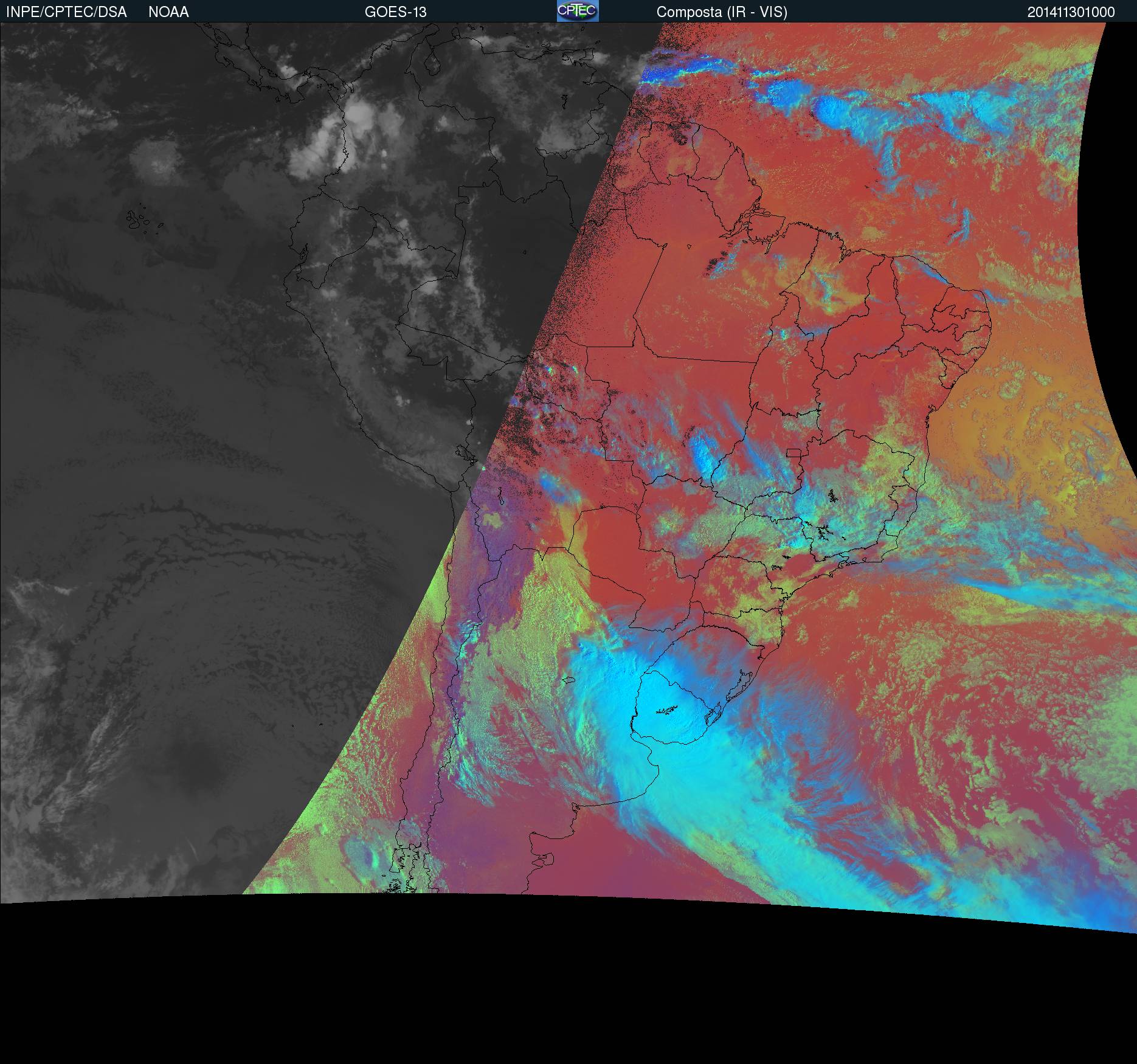Click the 201411301000 timestamp
The width and height of the screenshot is (1137, 1064).
(1071, 12)
